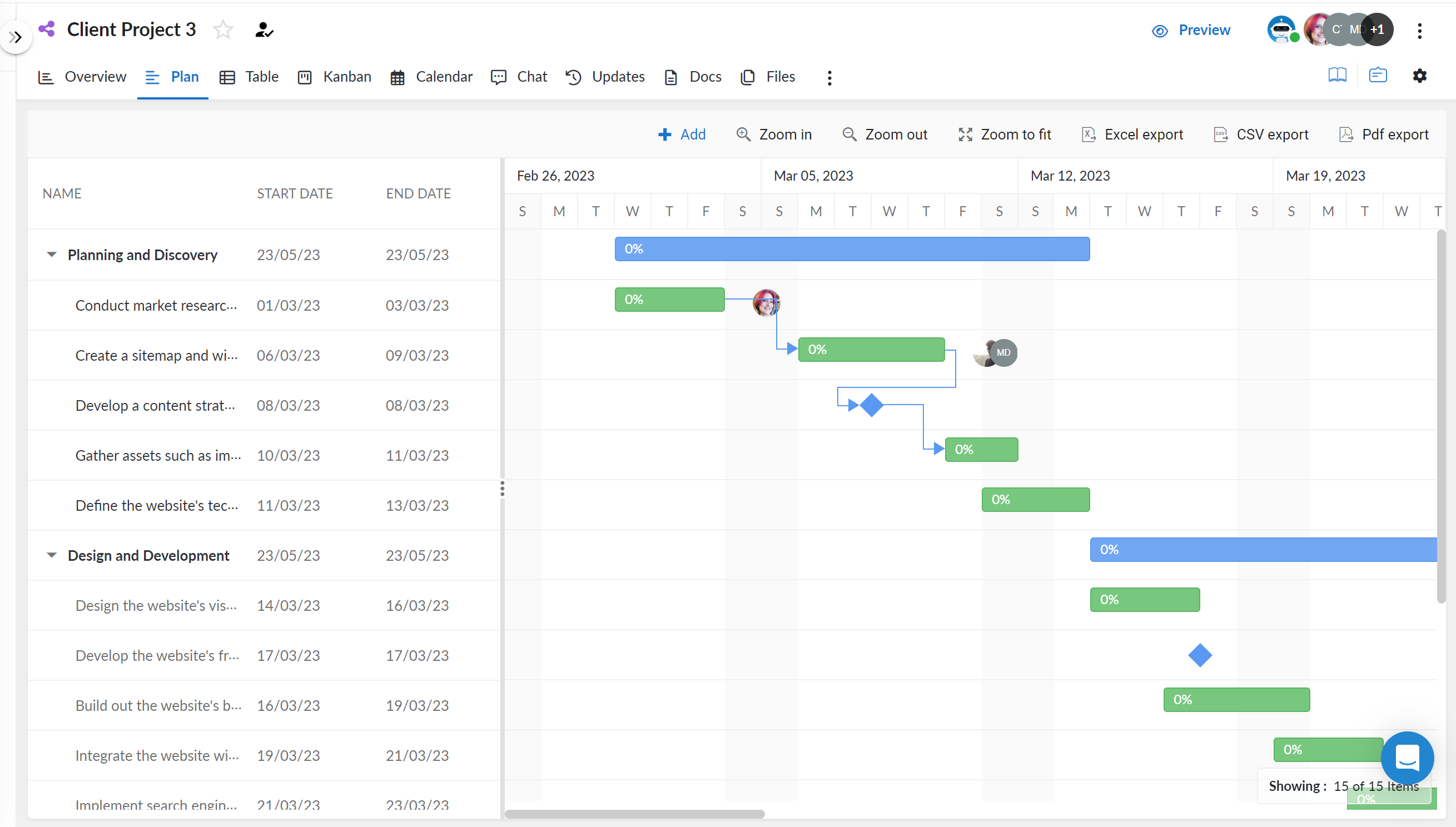Click the content strategy milestone diamond
This screenshot has width=1456, height=827.
point(872,405)
